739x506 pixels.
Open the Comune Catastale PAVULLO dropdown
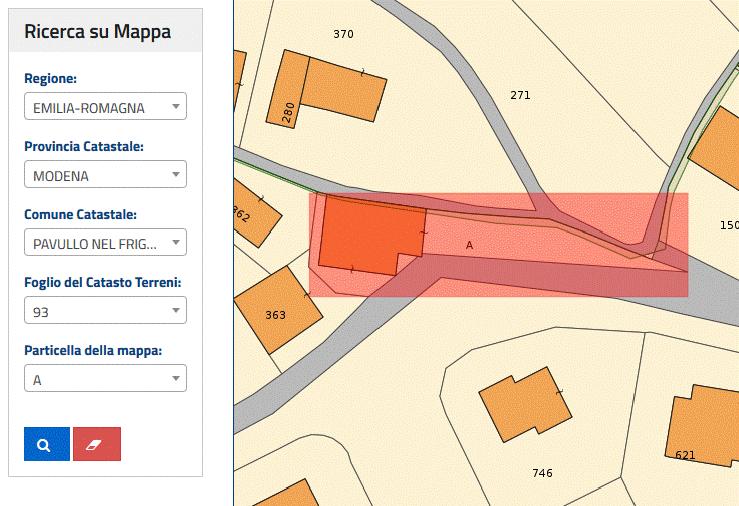105,243
